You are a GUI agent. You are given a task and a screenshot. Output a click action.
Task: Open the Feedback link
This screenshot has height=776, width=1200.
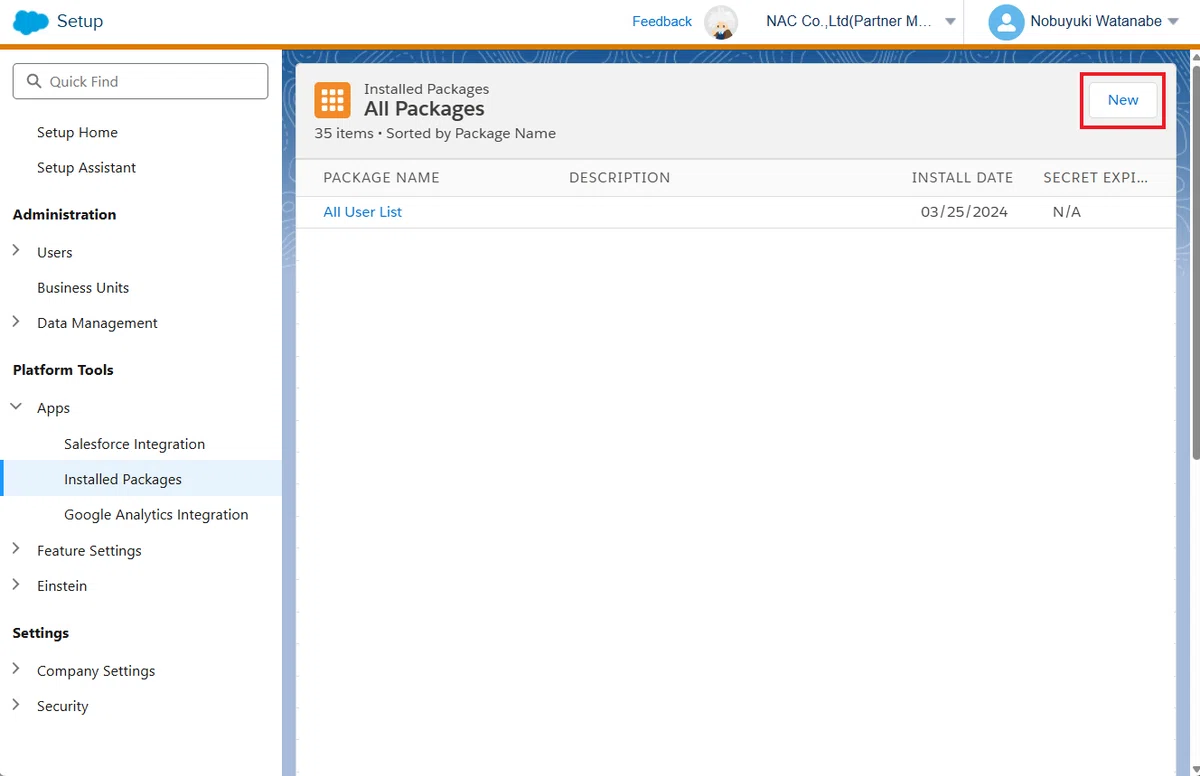coord(662,21)
